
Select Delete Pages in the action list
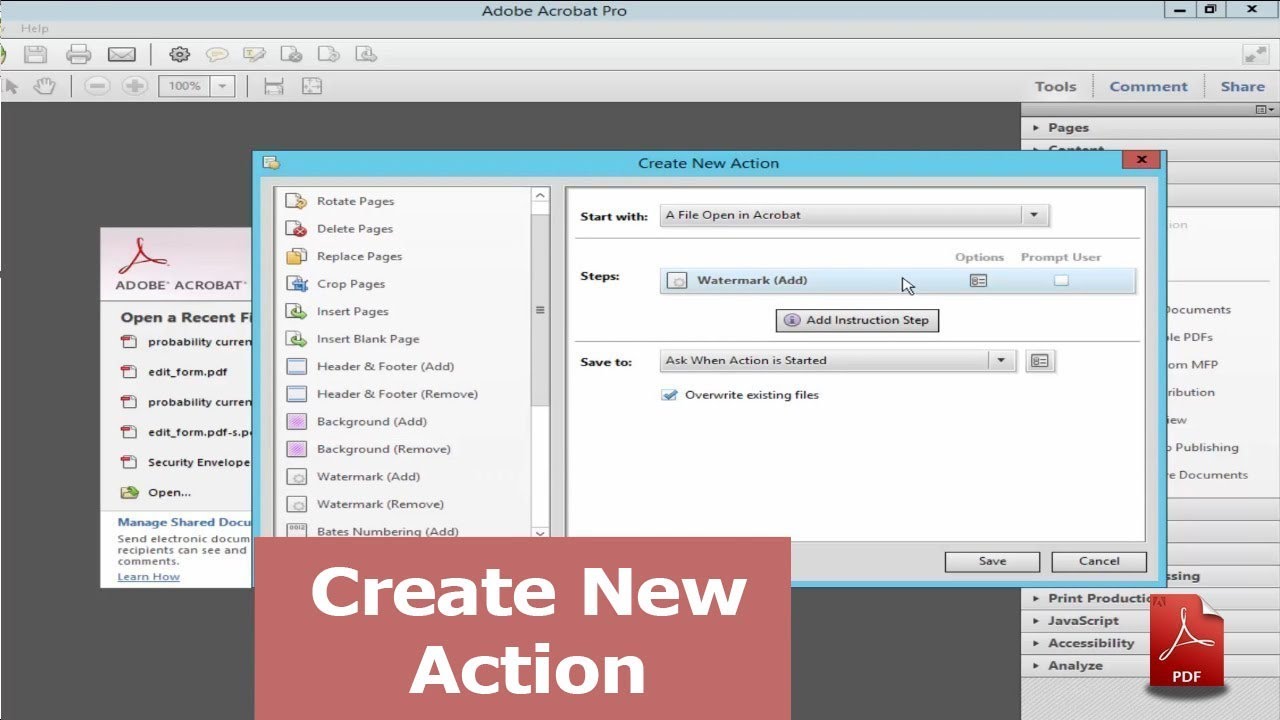point(355,229)
